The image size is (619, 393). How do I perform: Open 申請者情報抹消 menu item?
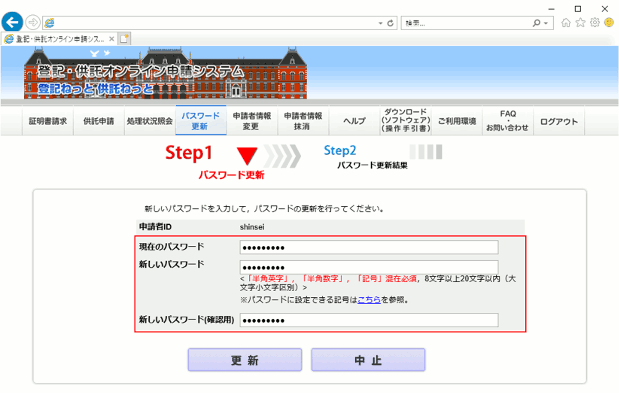[303, 121]
